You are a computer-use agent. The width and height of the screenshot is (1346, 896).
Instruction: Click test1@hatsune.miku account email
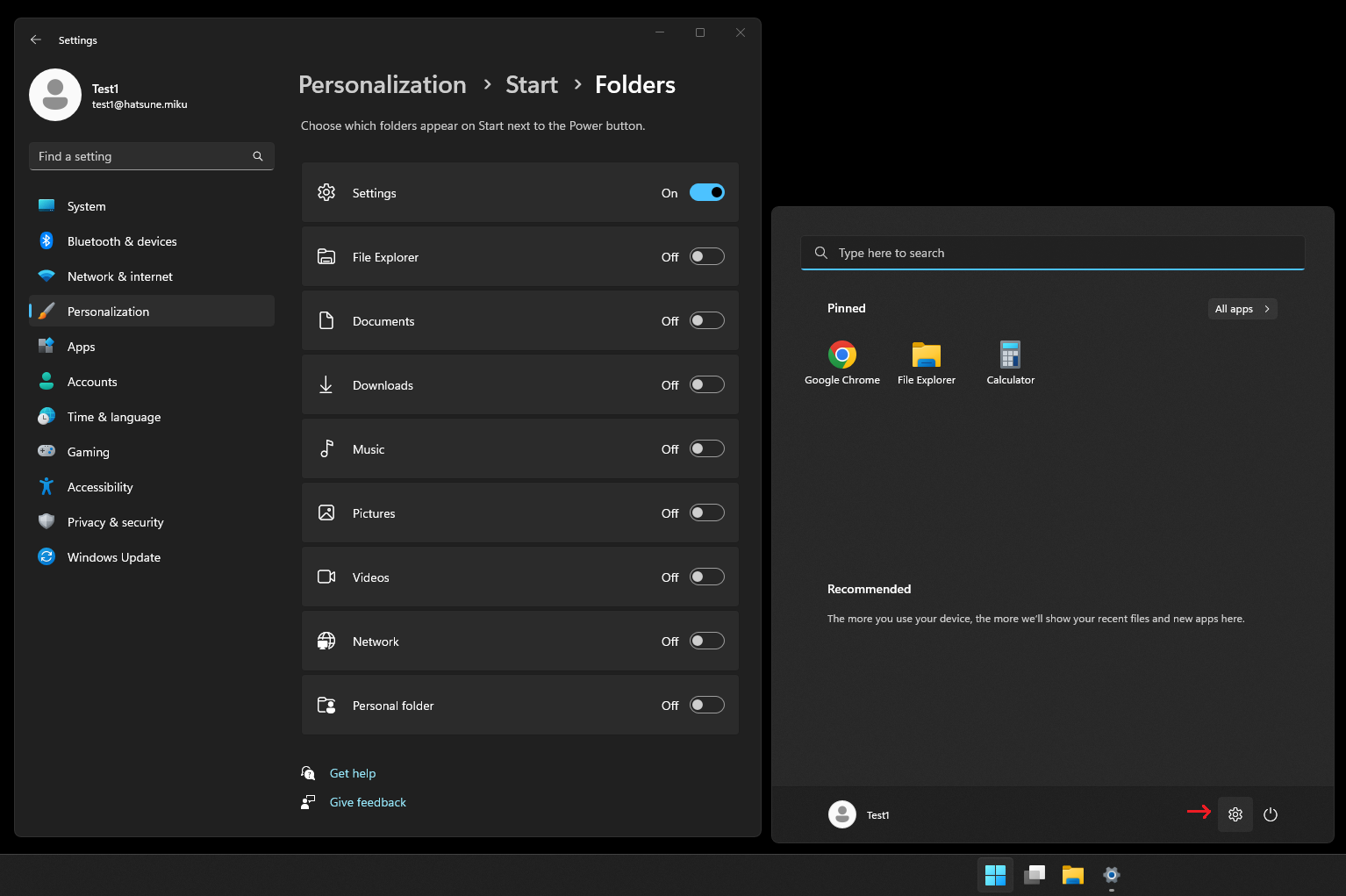click(140, 104)
